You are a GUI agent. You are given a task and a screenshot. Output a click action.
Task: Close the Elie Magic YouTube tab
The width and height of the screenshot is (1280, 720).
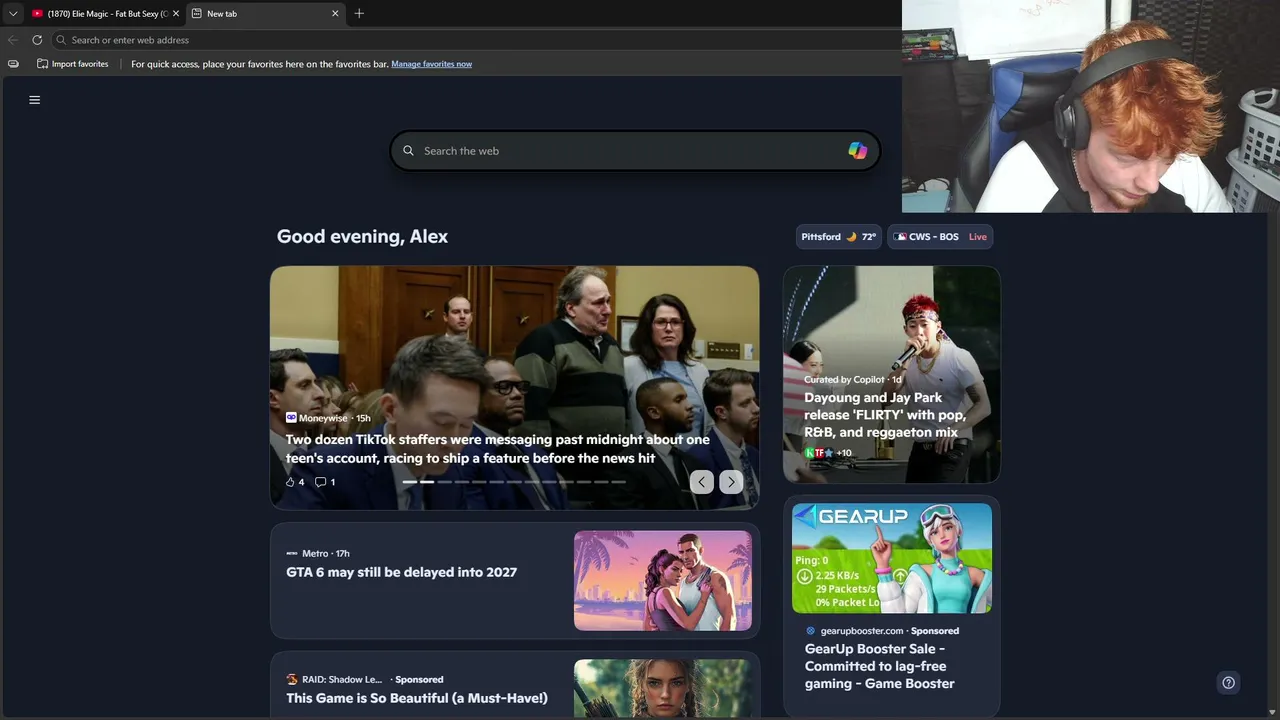[x=176, y=14]
